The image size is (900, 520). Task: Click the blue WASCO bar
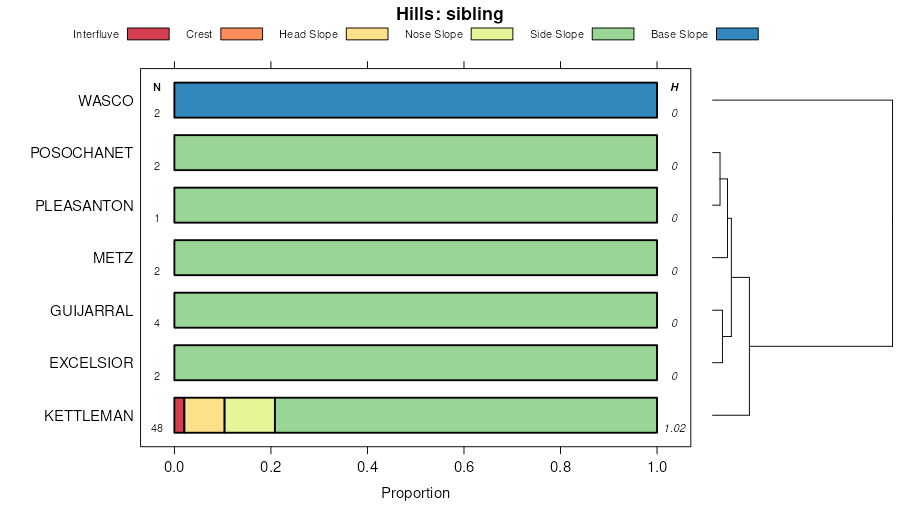tap(415, 100)
